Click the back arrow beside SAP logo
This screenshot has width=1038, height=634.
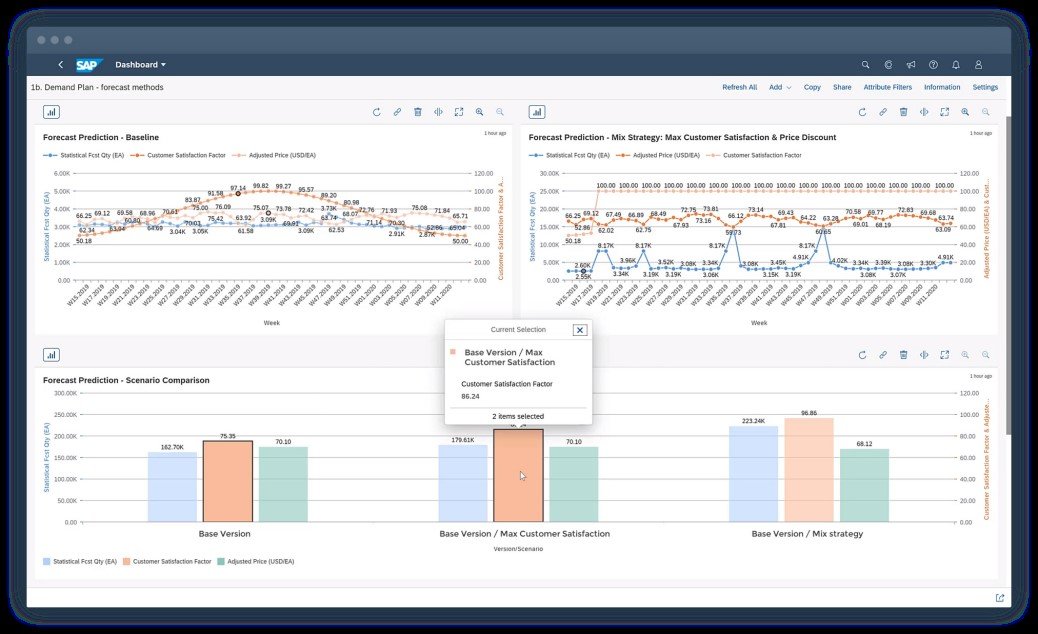[x=60, y=65]
